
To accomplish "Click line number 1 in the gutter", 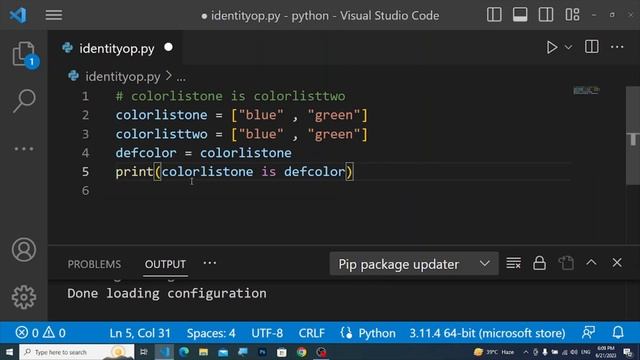I will [x=85, y=96].
